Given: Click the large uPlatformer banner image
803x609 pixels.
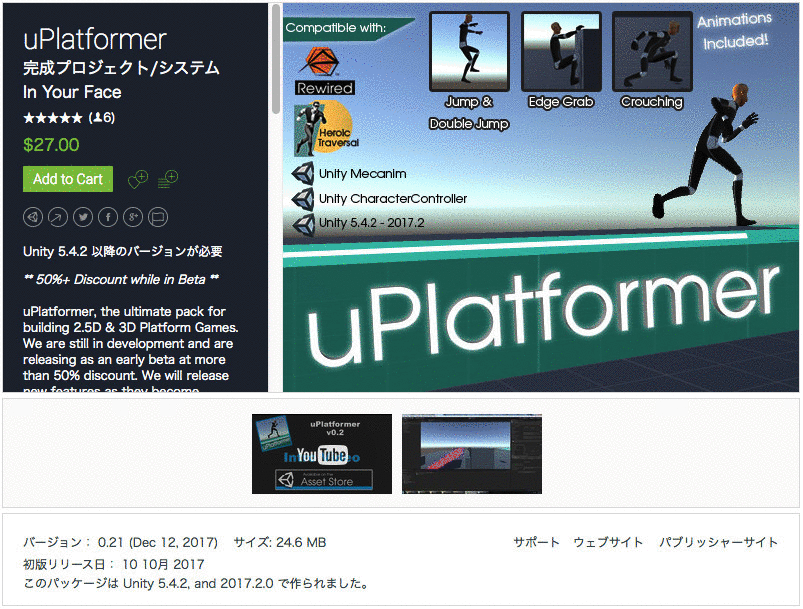Looking at the screenshot, I should [541, 198].
